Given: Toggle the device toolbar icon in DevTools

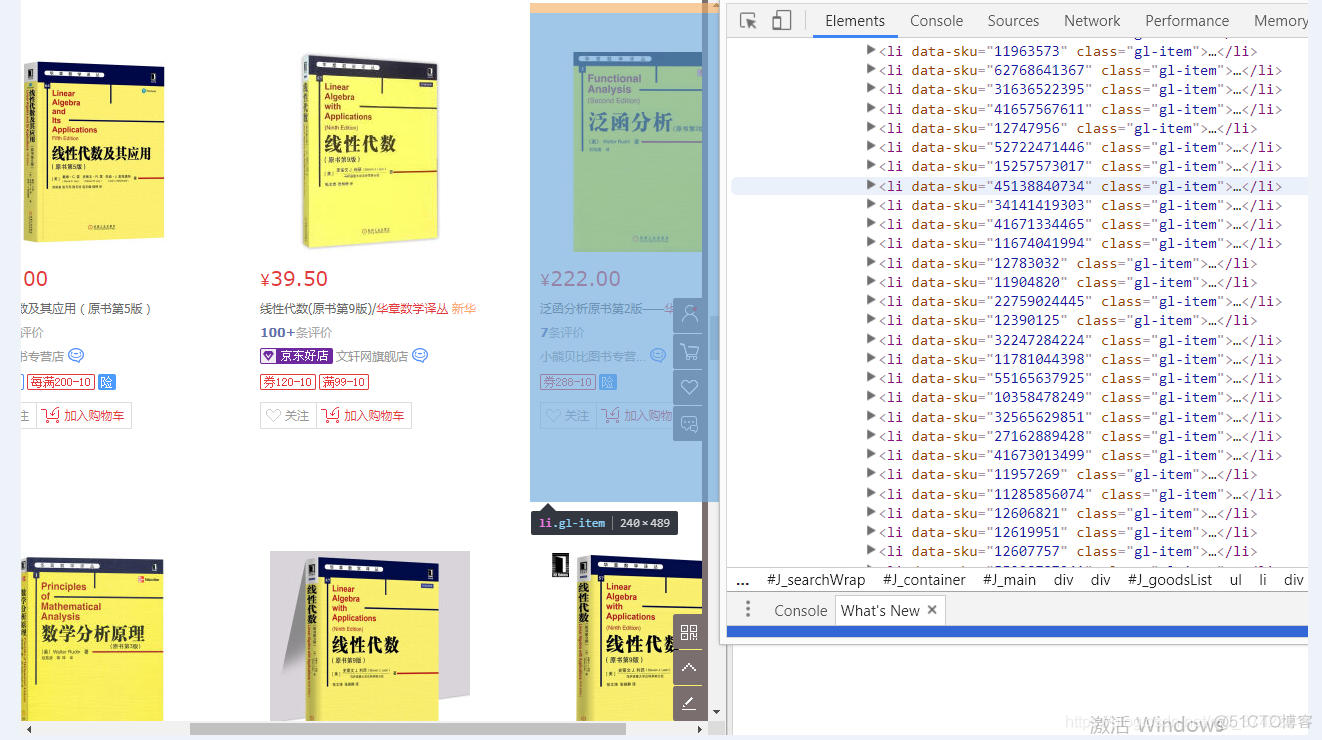Looking at the screenshot, I should coord(781,21).
